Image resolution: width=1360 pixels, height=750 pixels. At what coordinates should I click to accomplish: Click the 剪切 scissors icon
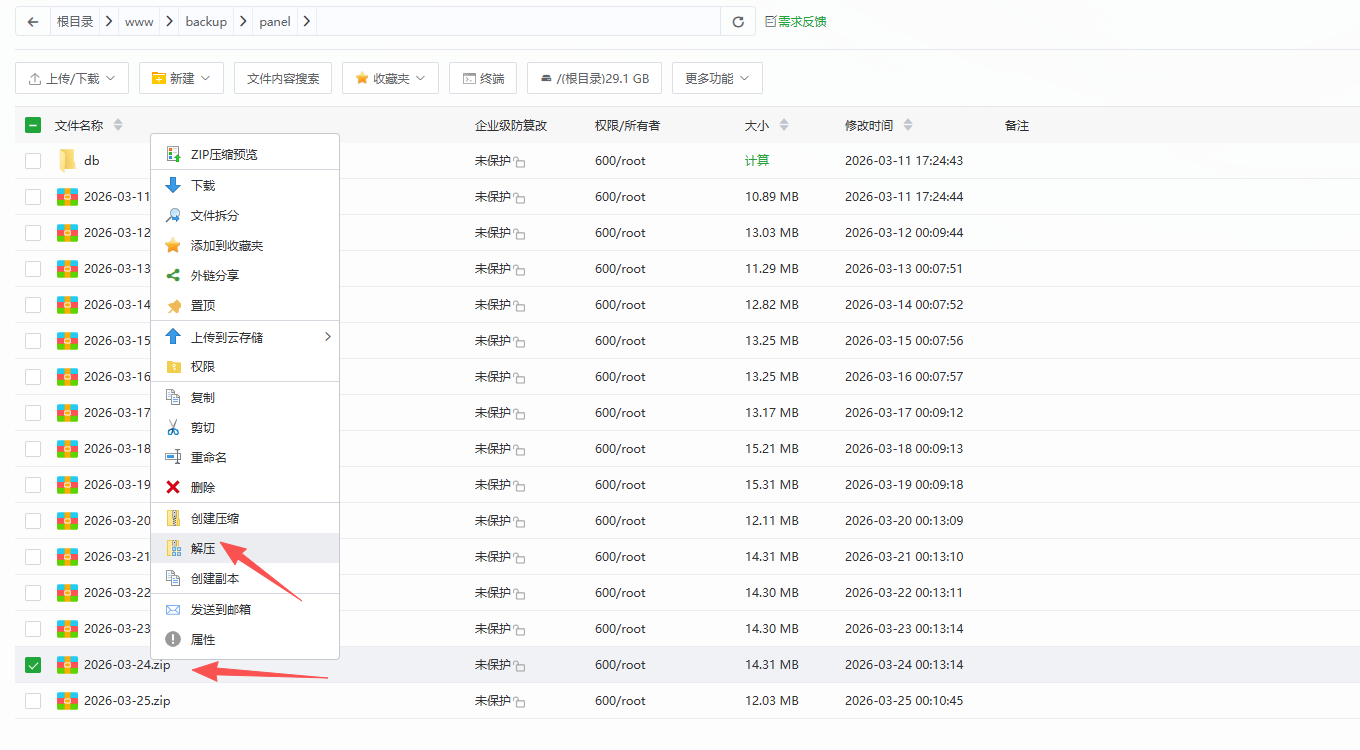click(172, 427)
